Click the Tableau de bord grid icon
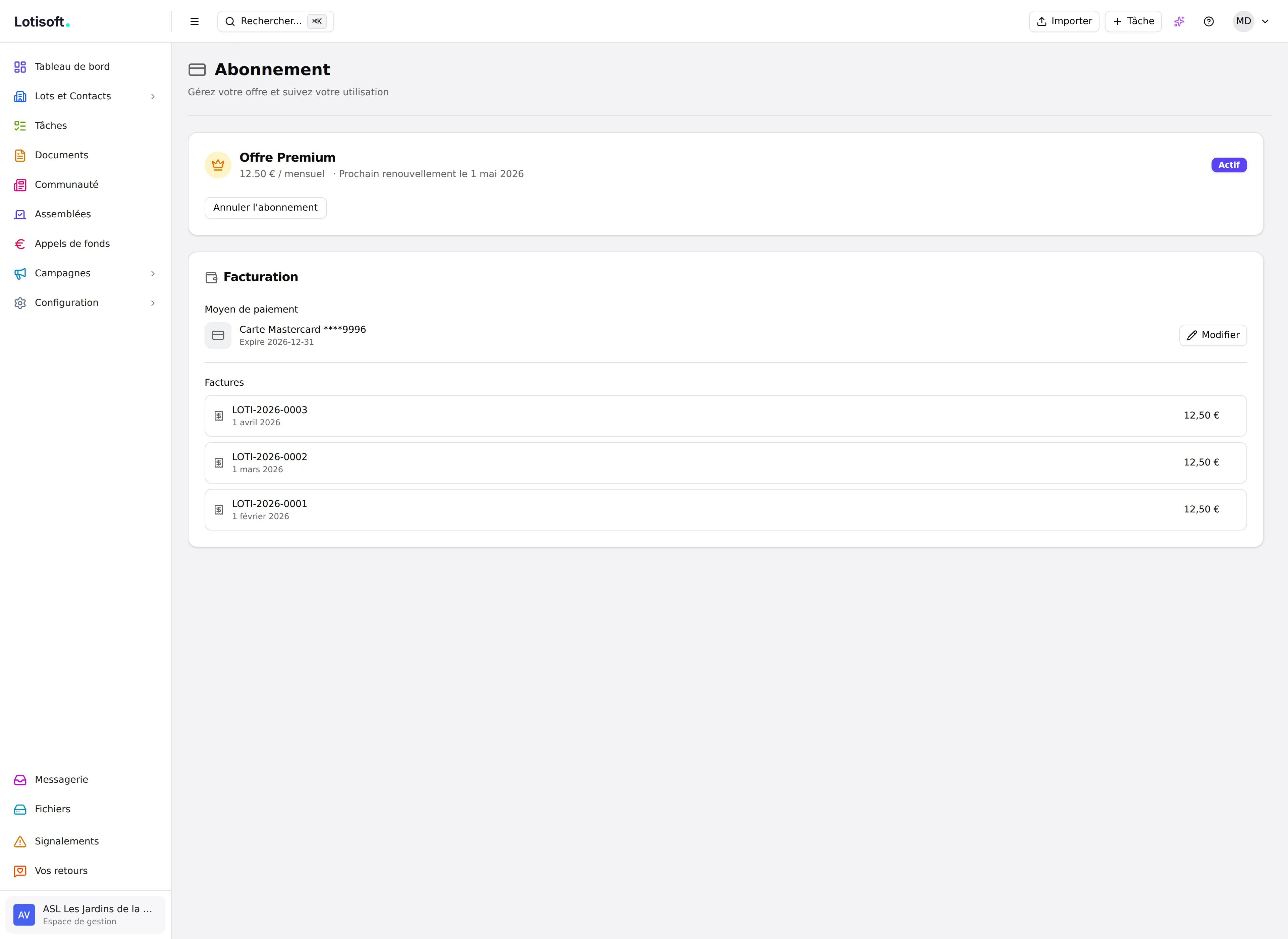This screenshot has width=1288, height=939. tap(20, 67)
